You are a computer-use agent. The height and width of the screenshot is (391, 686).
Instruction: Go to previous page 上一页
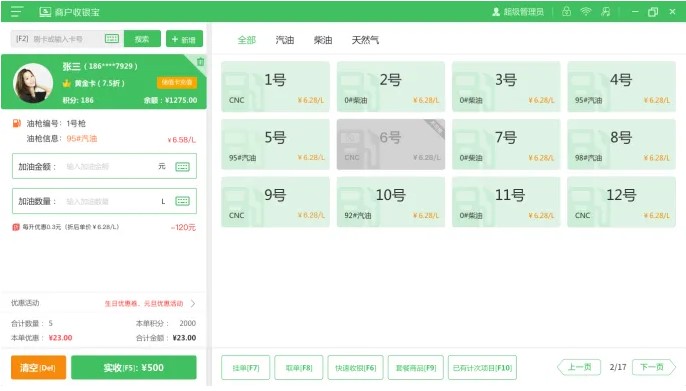[x=578, y=367]
